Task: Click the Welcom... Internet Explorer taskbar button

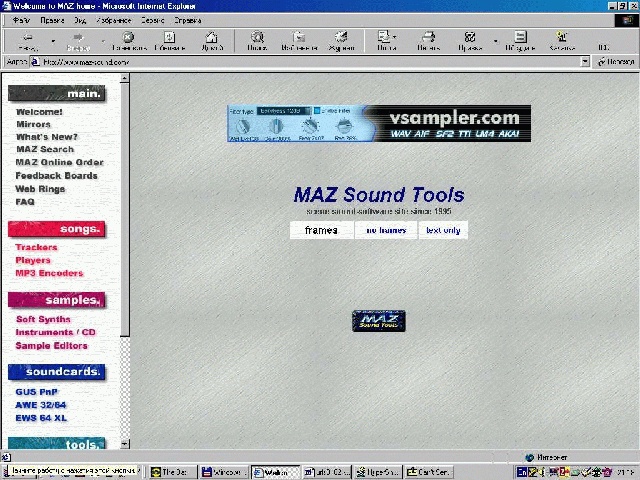Action: (275, 472)
